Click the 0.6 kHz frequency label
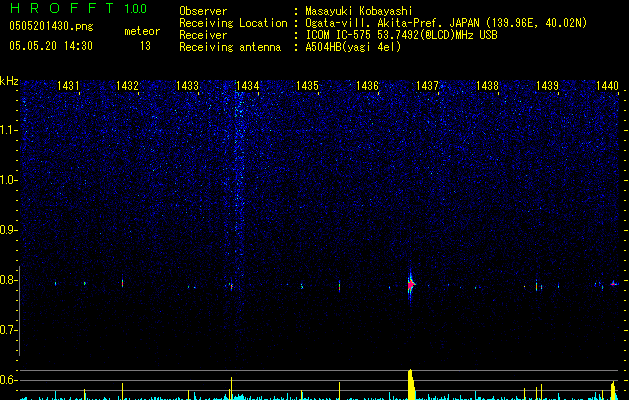Screen dimensions: 629x400 point(8,380)
